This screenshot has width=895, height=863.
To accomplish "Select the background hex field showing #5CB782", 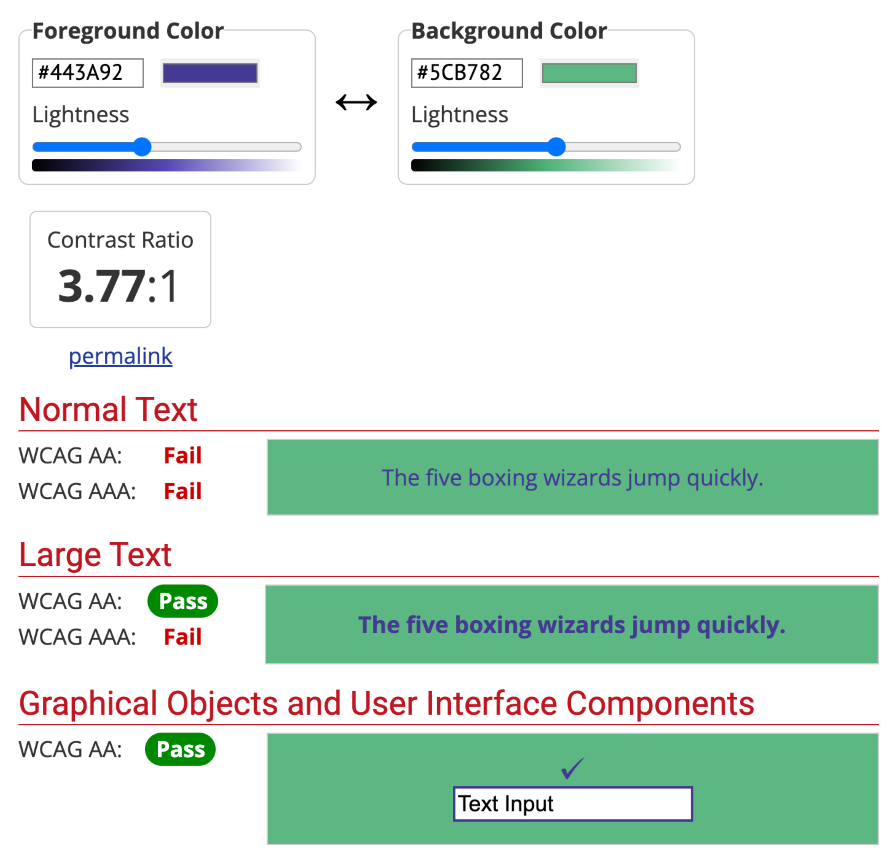I will pyautogui.click(x=466, y=72).
